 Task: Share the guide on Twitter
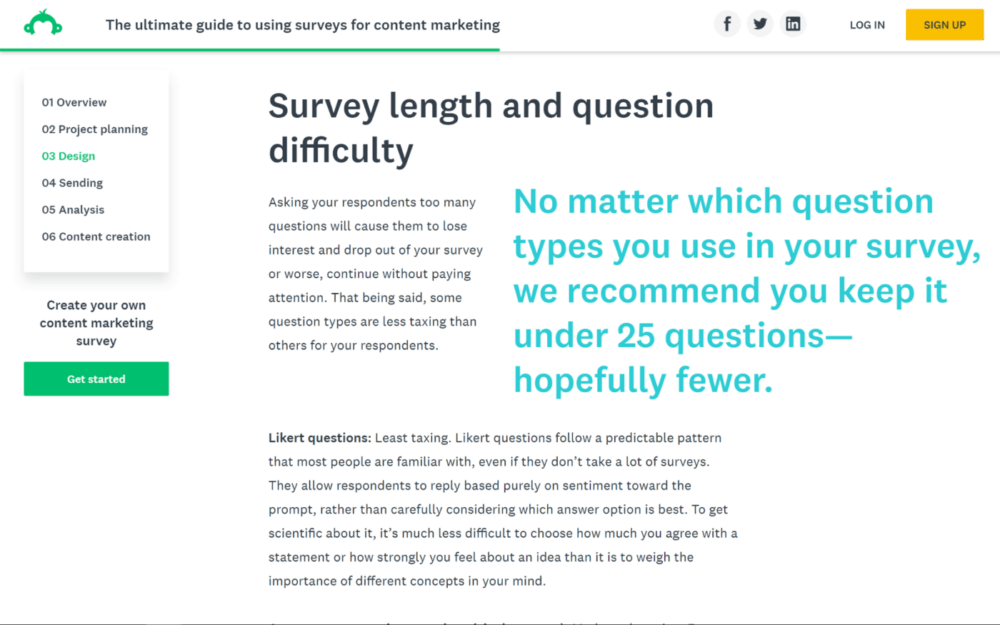760,23
